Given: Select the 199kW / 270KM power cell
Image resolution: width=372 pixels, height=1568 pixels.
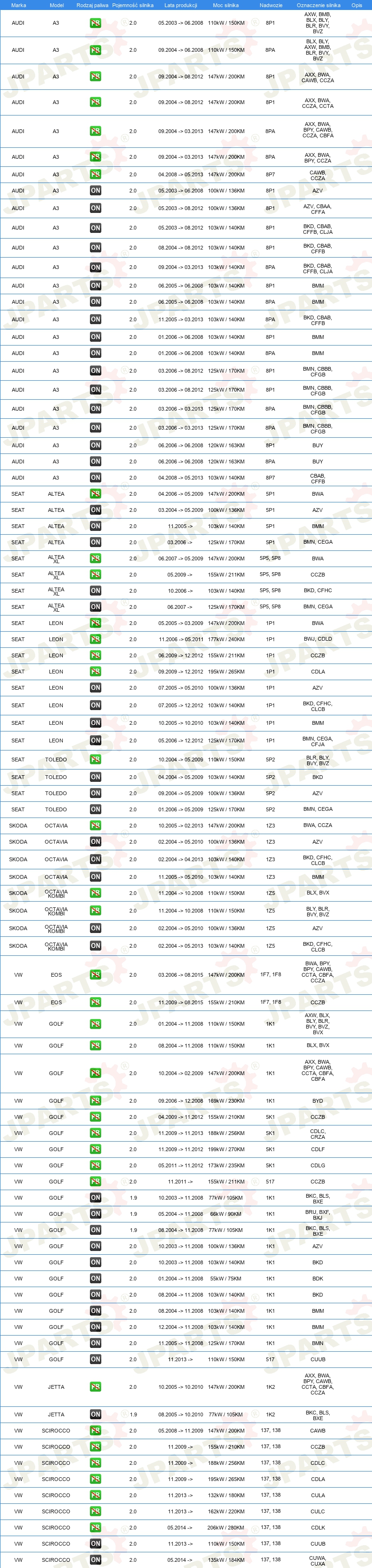Looking at the screenshot, I should coord(226,1149).
